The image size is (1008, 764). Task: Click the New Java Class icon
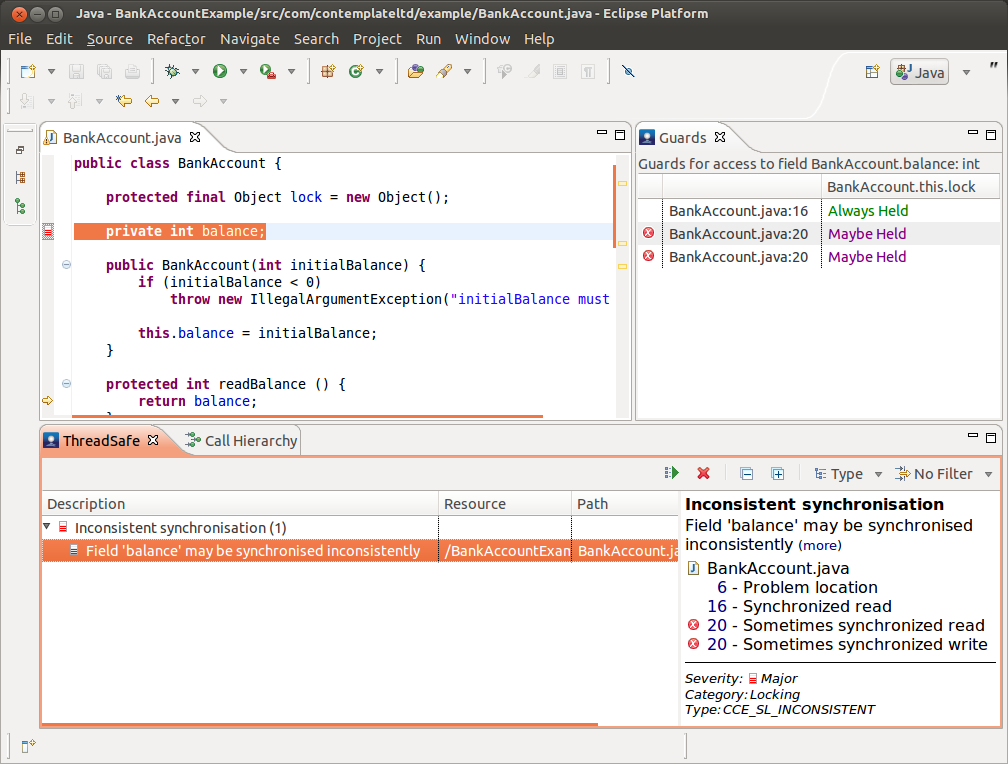[x=356, y=71]
